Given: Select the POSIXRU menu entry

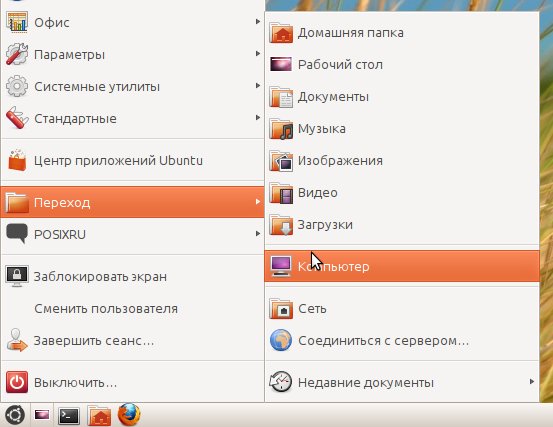Looking at the screenshot, I should point(133,234).
